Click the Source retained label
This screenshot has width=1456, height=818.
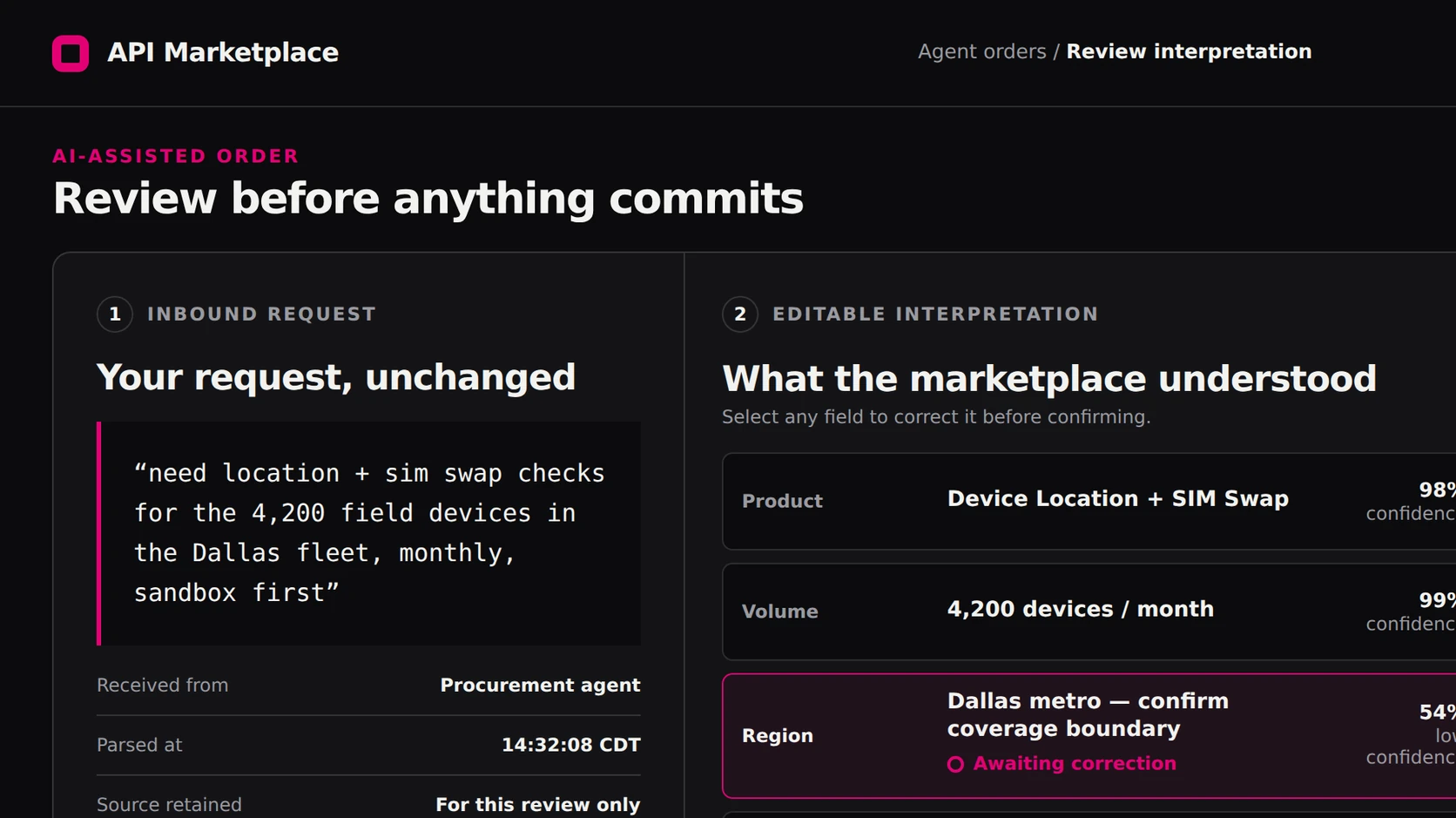point(169,805)
